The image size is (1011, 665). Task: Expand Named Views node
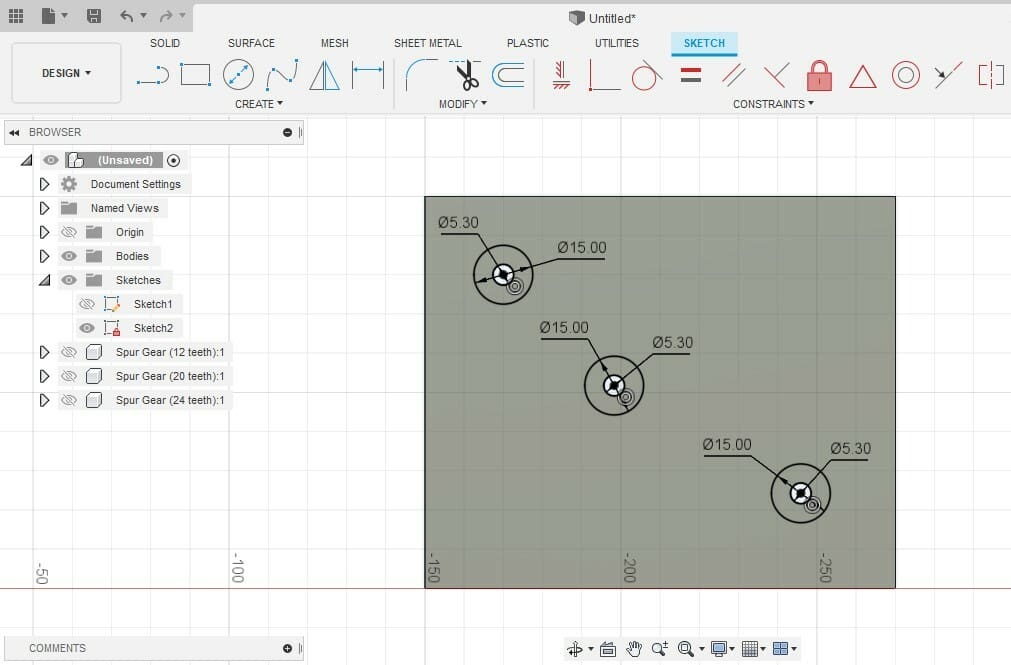pyautogui.click(x=44, y=208)
